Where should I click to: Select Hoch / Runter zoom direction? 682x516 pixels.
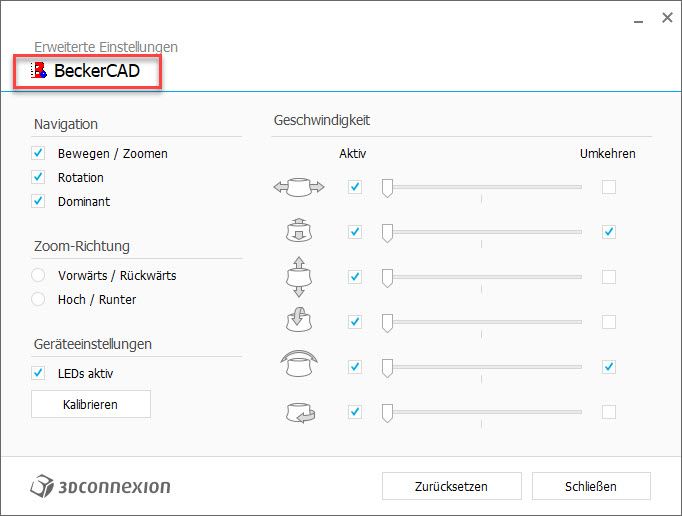click(38, 299)
